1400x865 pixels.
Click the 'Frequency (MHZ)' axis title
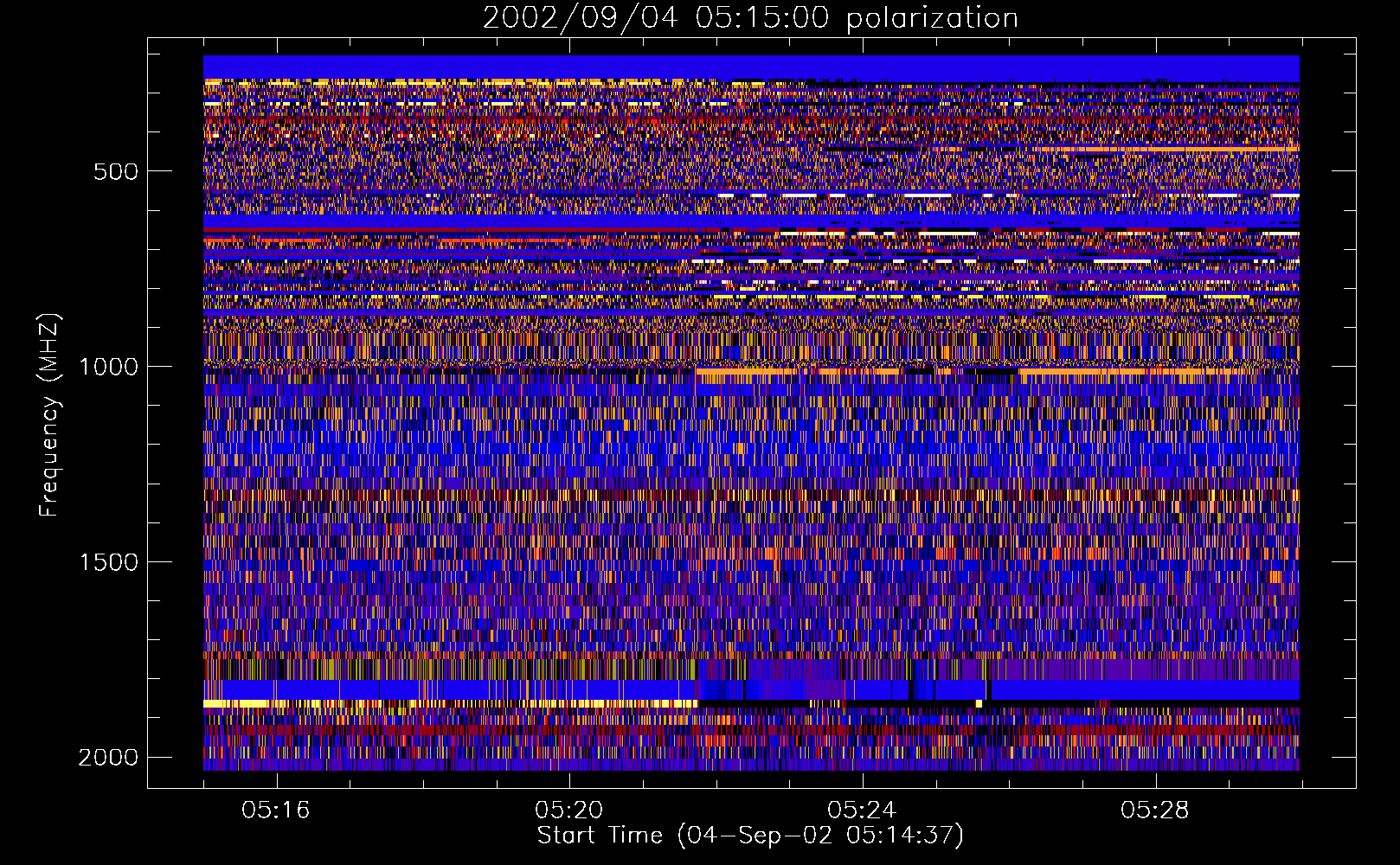[x=49, y=415]
